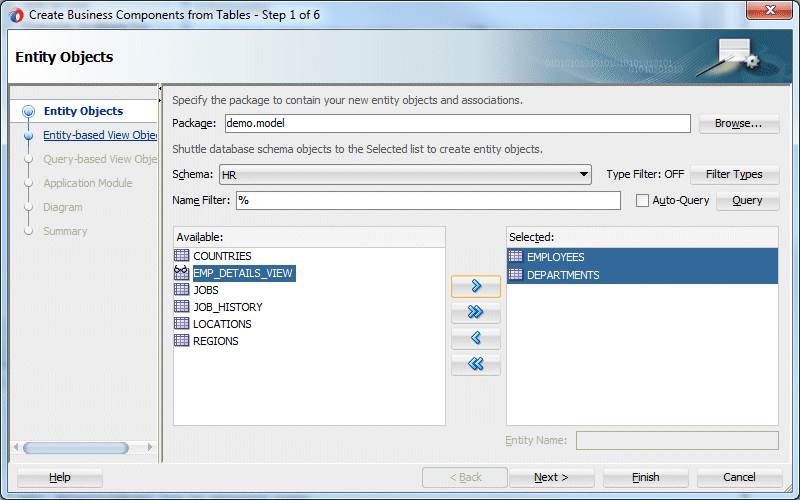This screenshot has height=500, width=800.
Task: Select Summary step
Action: pyautogui.click(x=65, y=231)
